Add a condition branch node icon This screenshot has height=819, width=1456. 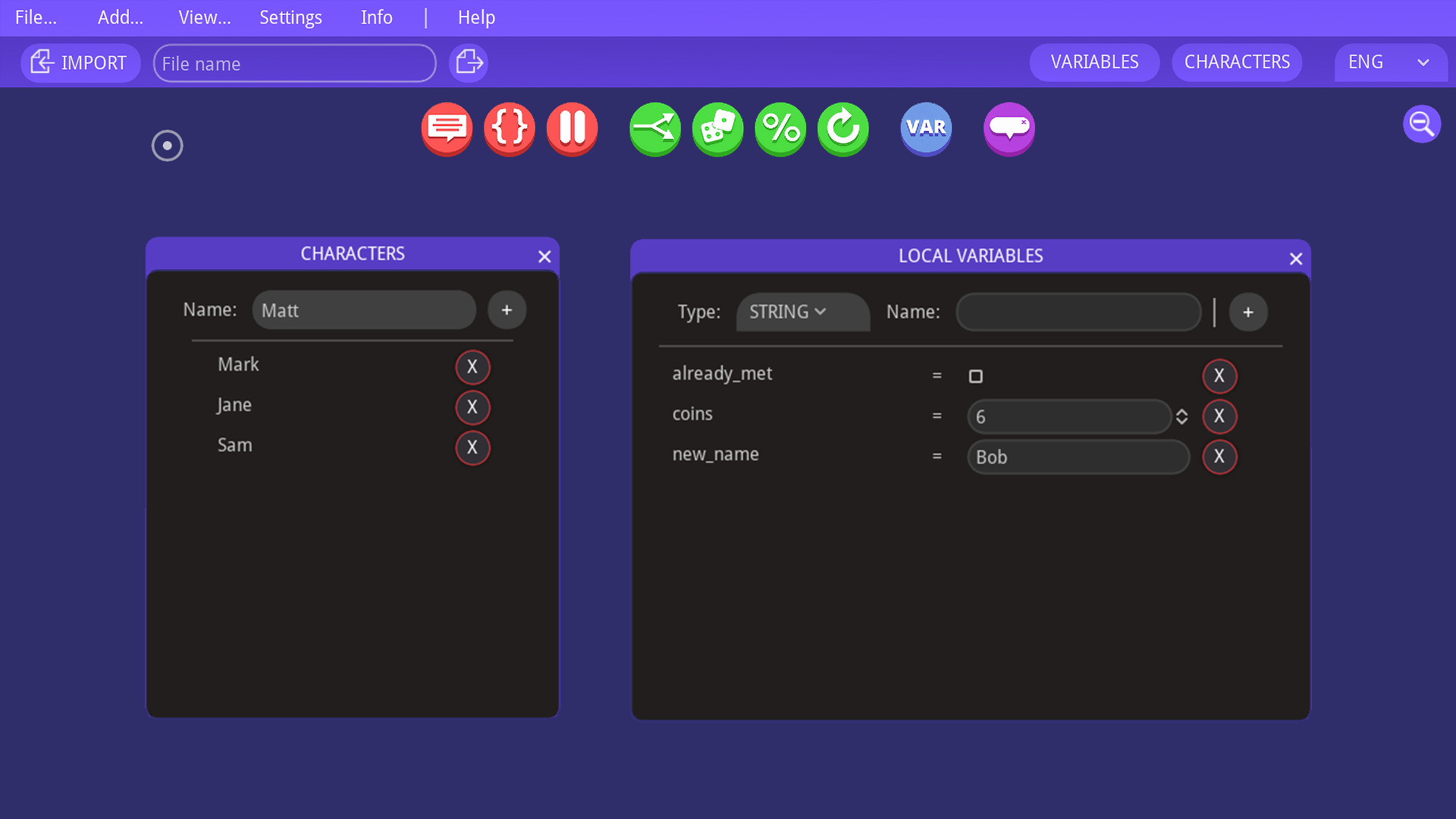click(654, 129)
